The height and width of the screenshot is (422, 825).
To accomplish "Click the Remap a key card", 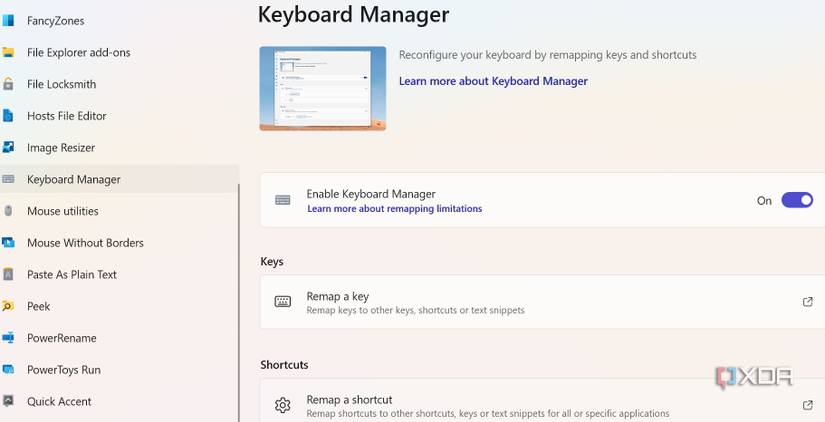I will tap(542, 302).
